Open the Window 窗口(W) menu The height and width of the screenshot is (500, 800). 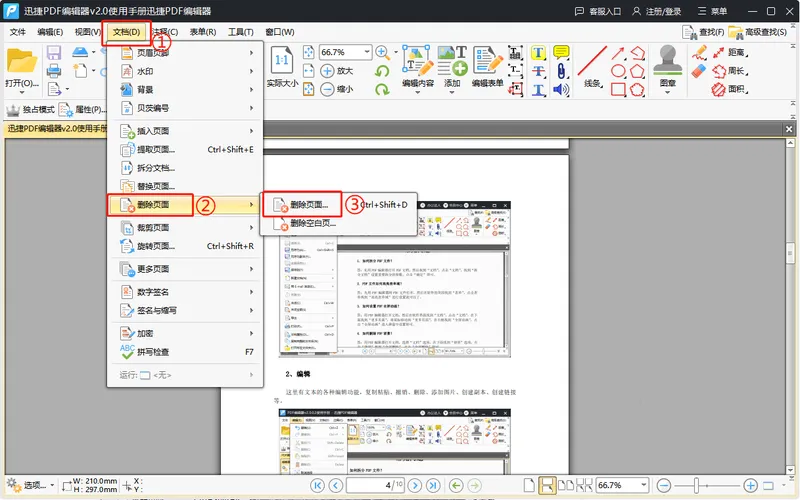pos(280,32)
